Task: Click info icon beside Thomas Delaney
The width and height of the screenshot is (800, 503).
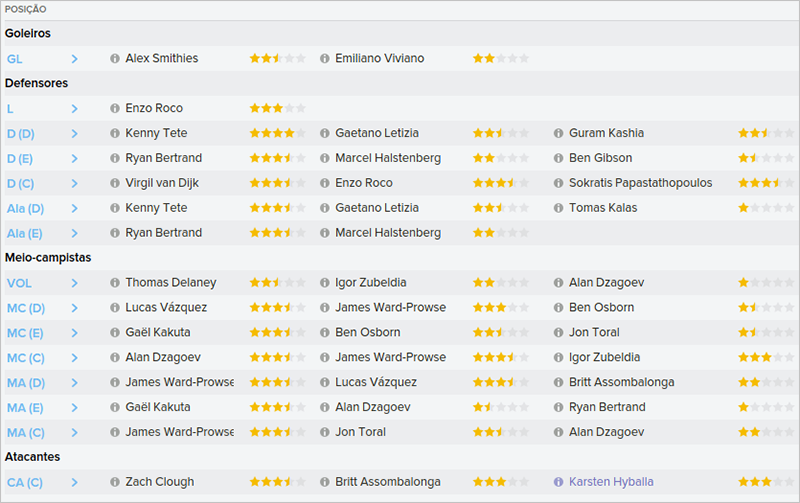Action: pos(114,283)
